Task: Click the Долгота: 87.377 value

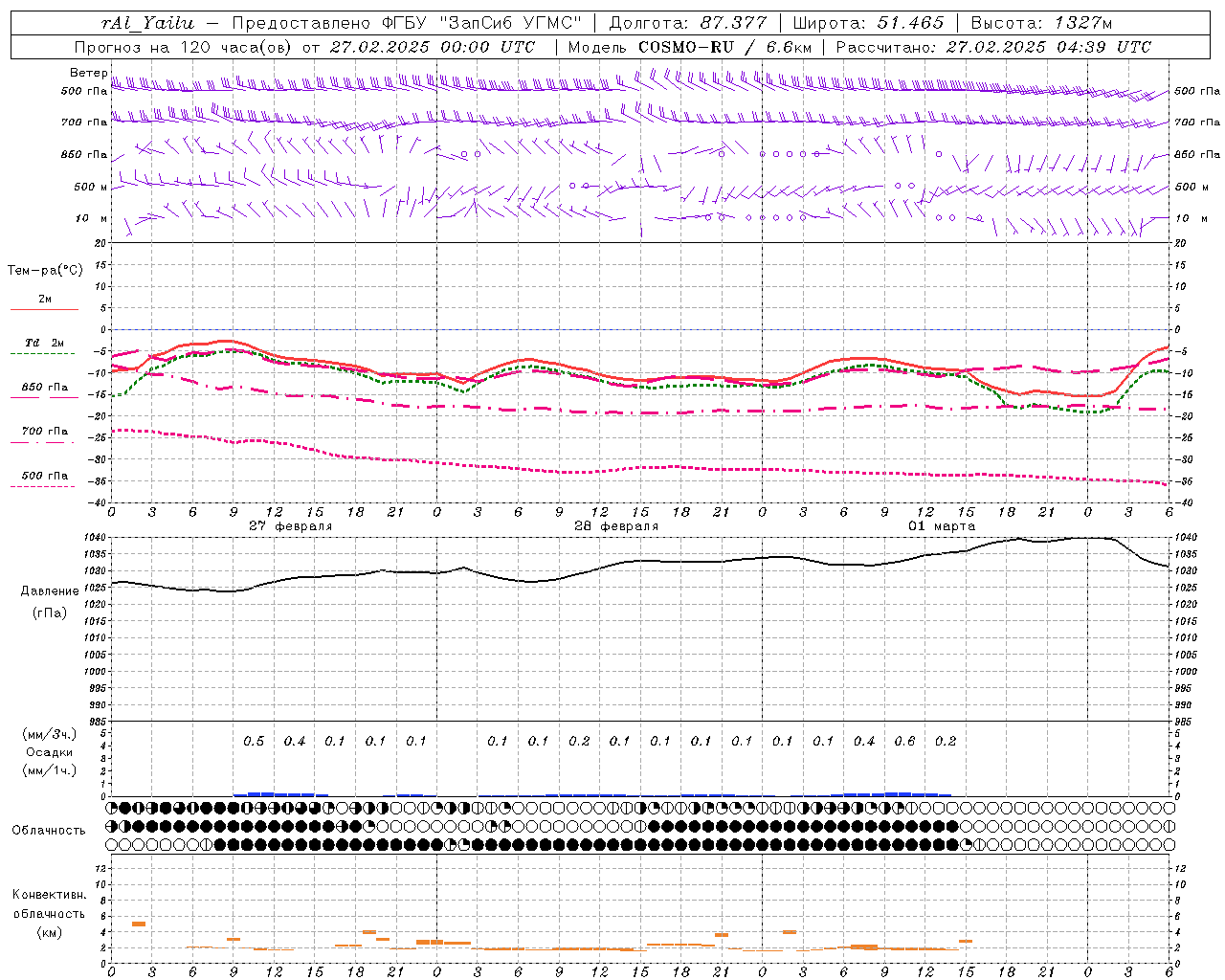Action: pos(688,23)
